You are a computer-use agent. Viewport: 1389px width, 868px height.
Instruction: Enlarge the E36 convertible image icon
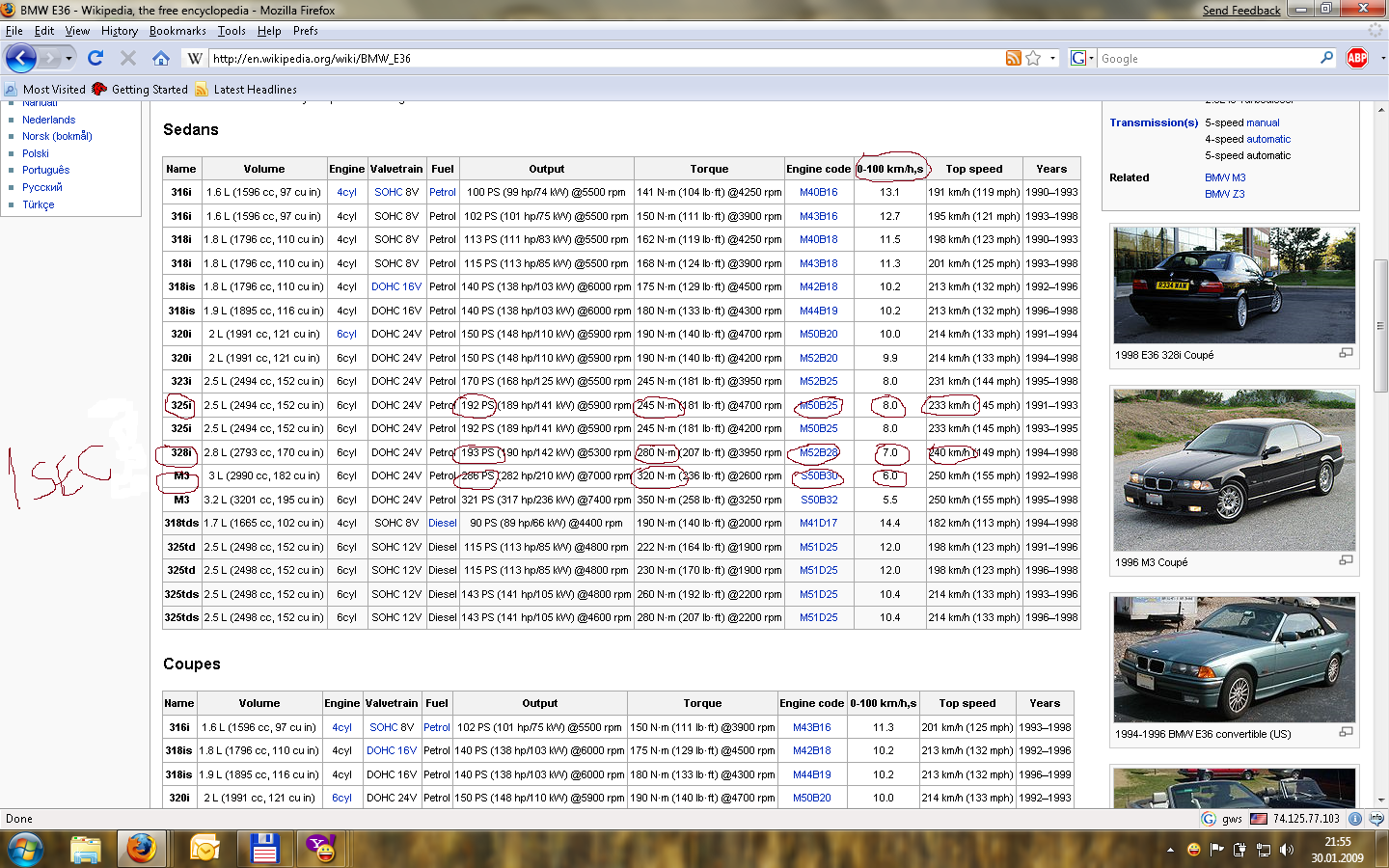pyautogui.click(x=1346, y=732)
